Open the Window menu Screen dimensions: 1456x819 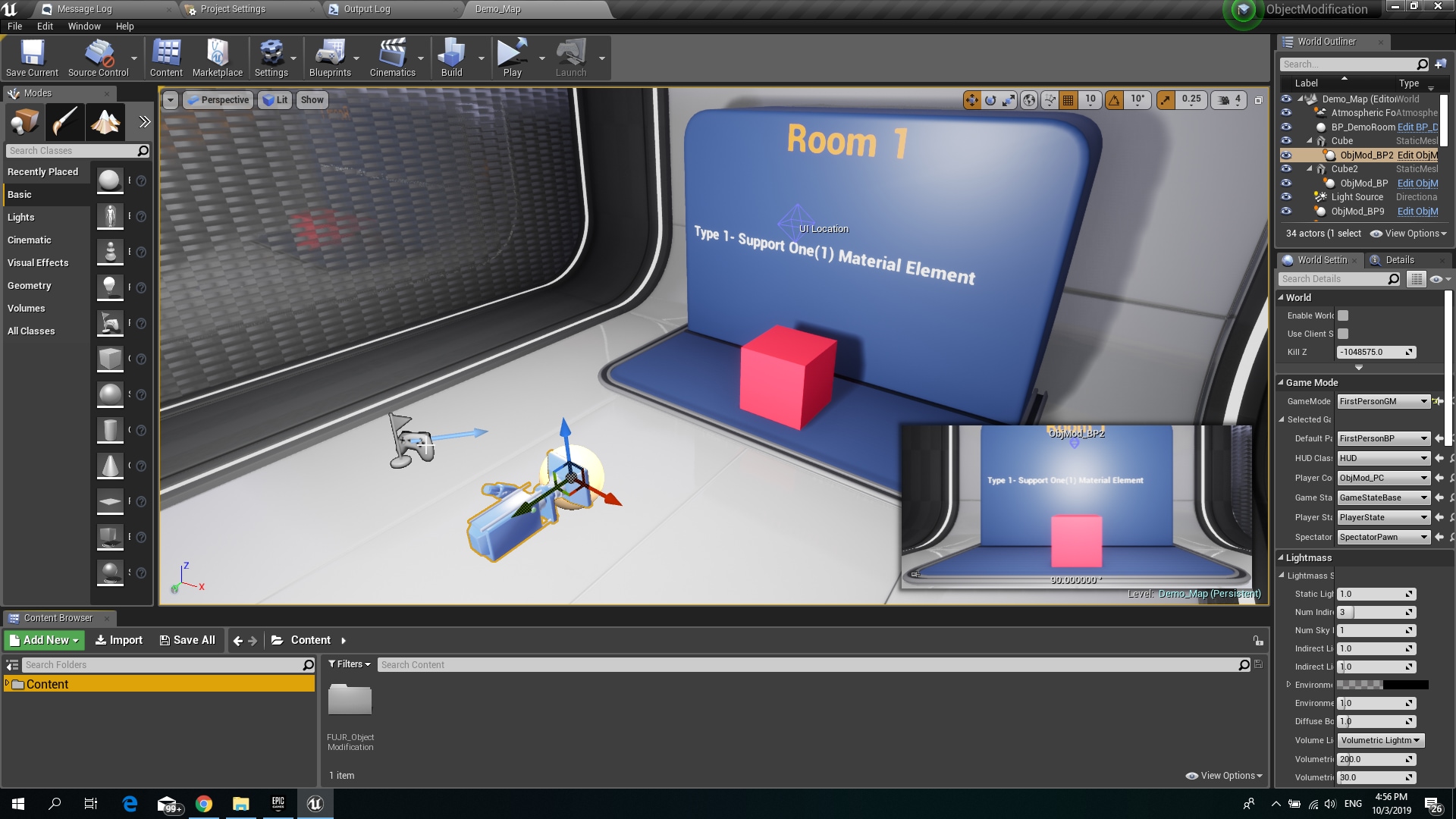[84, 26]
